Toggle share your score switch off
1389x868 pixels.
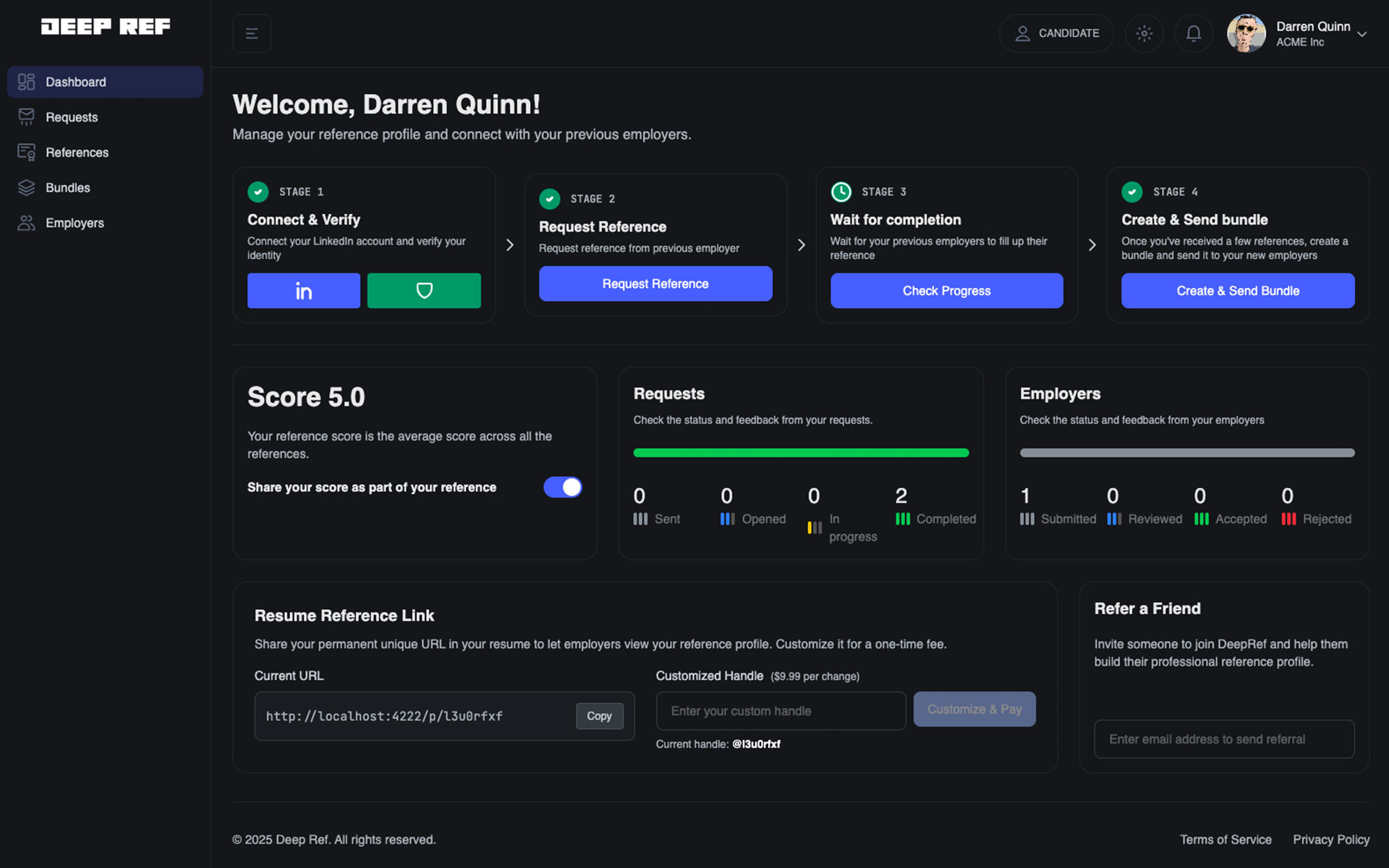pos(563,487)
